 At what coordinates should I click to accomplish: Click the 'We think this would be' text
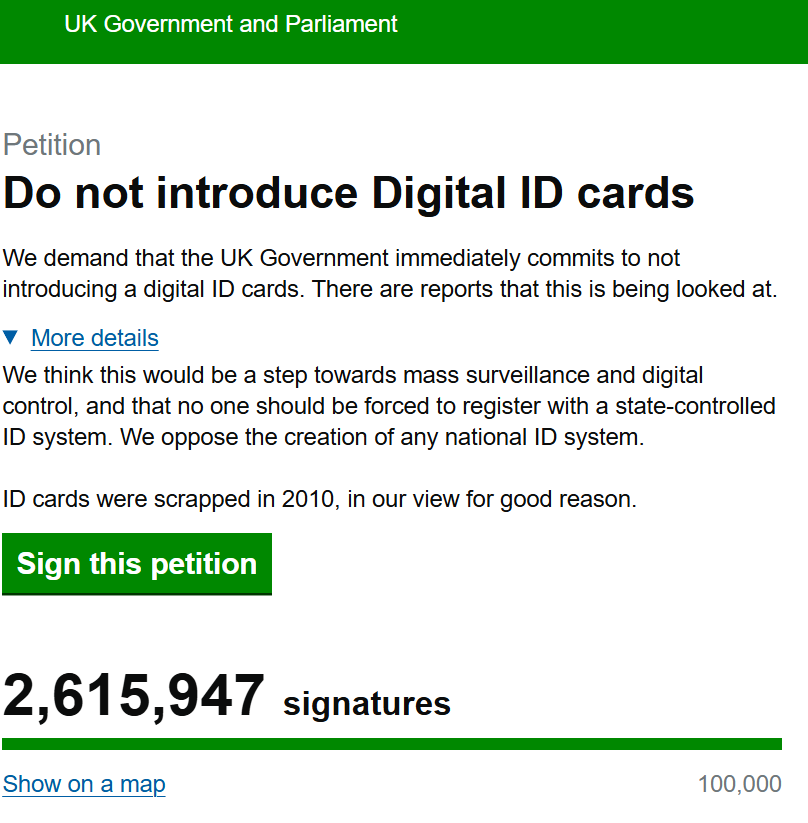[x=112, y=376]
